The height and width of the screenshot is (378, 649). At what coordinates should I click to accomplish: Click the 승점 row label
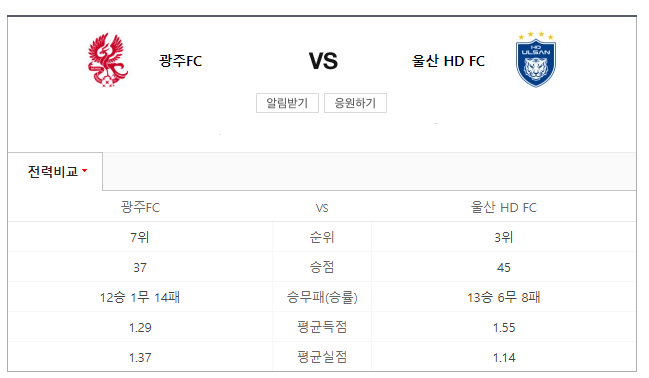pos(322,267)
